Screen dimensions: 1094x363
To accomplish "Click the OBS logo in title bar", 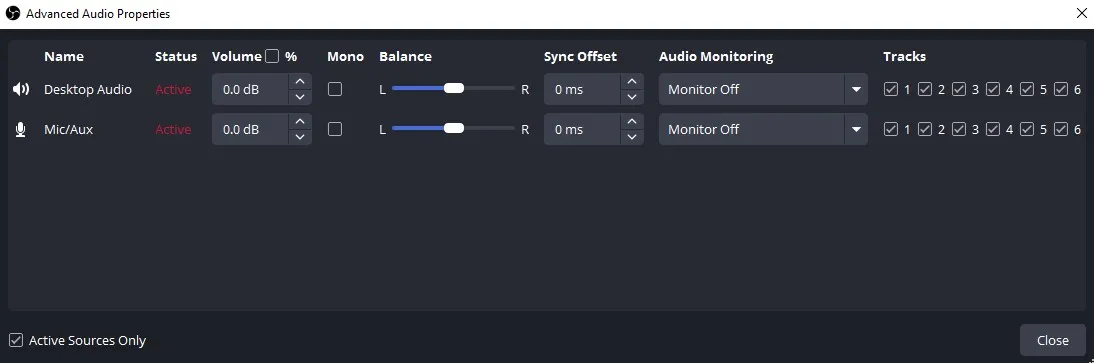I will pos(13,13).
